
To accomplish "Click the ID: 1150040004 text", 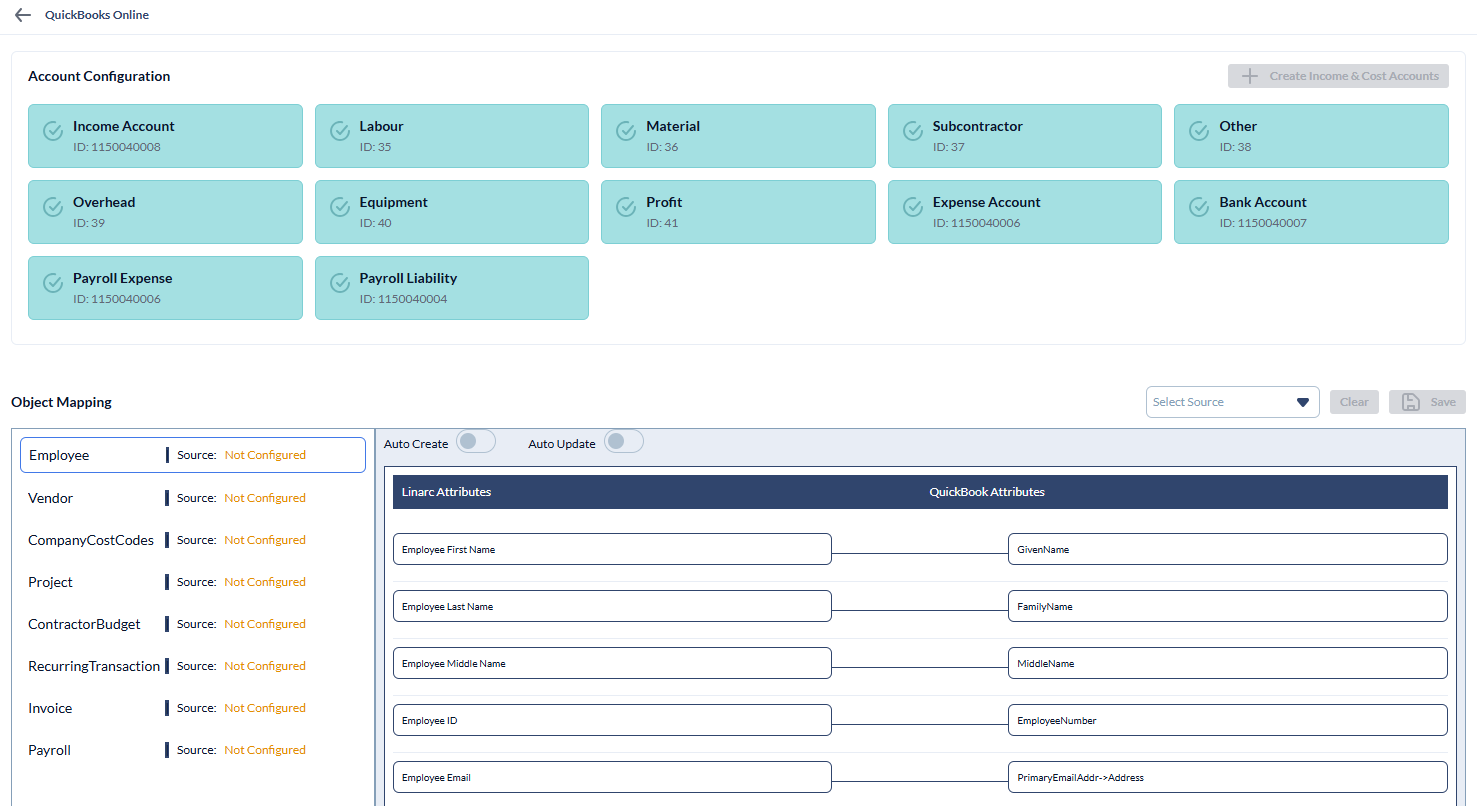I will (x=403, y=299).
